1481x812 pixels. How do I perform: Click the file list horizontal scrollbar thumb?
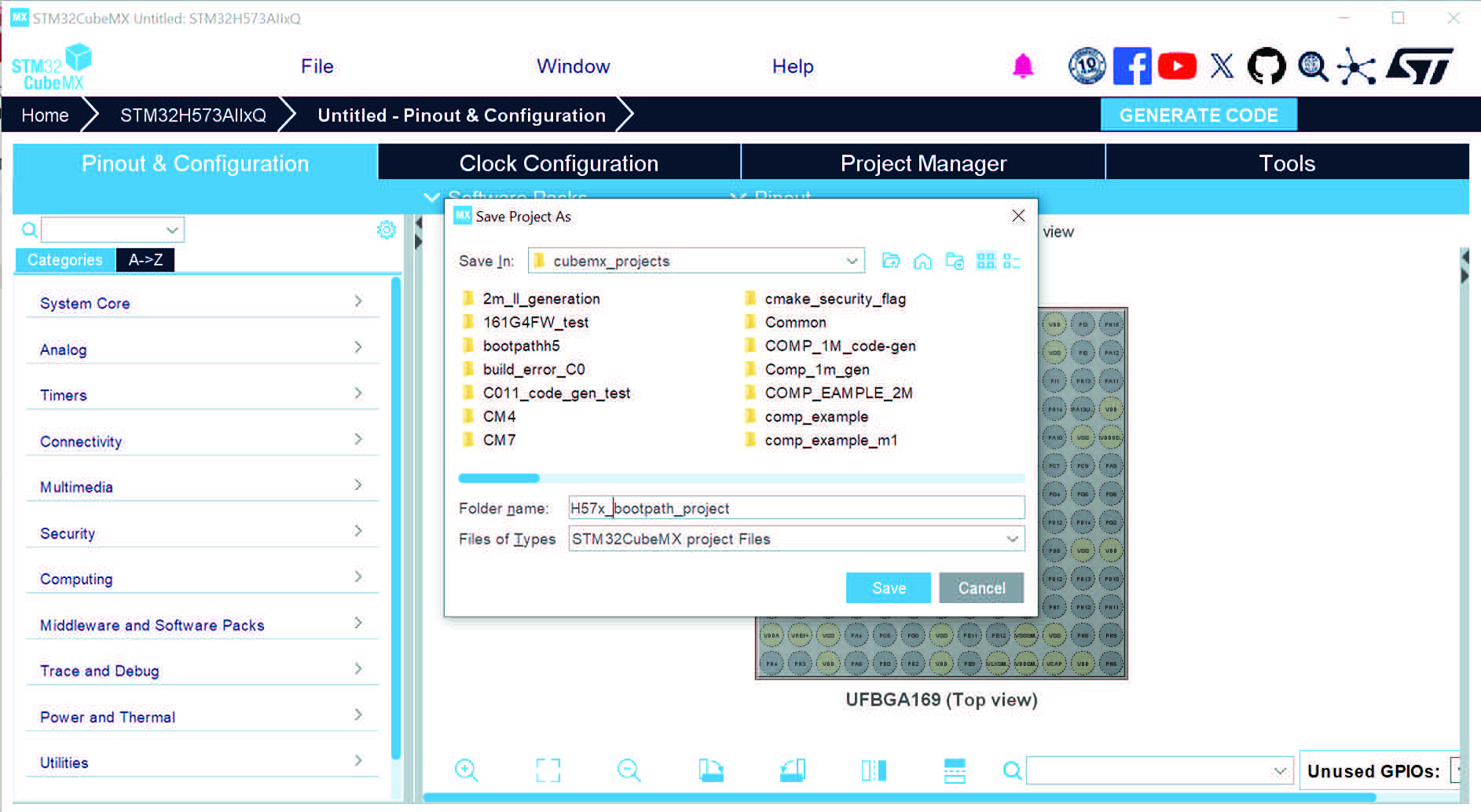click(499, 478)
